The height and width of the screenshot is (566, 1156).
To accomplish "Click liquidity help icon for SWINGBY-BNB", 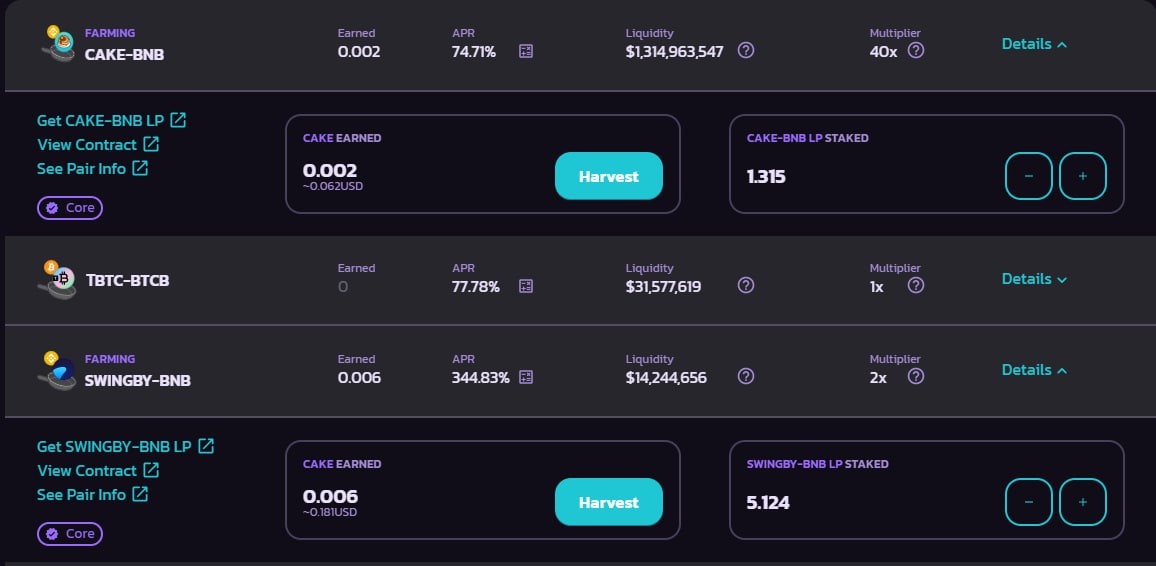I will 746,377.
